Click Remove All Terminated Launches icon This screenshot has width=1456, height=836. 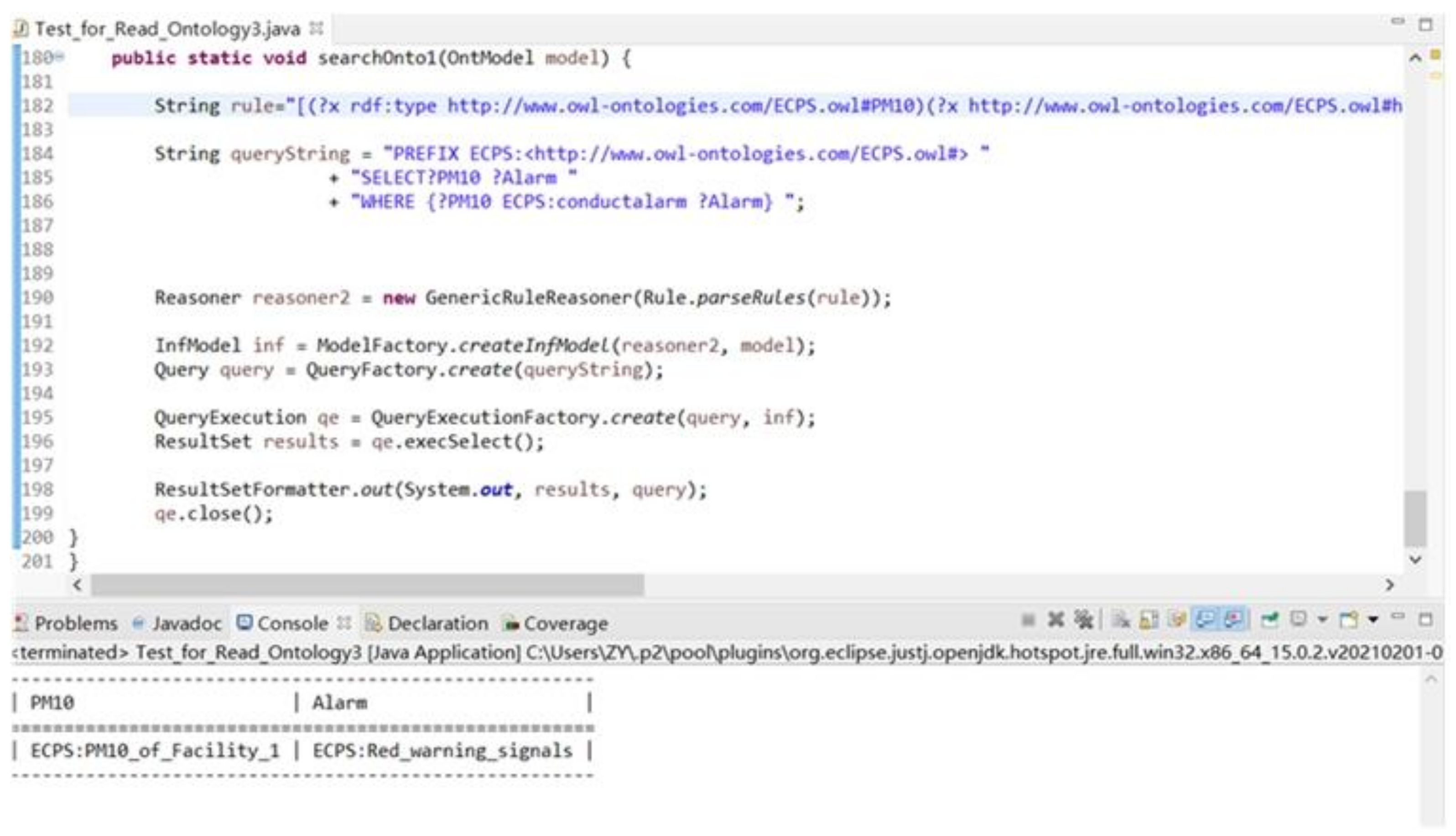coord(1083,620)
